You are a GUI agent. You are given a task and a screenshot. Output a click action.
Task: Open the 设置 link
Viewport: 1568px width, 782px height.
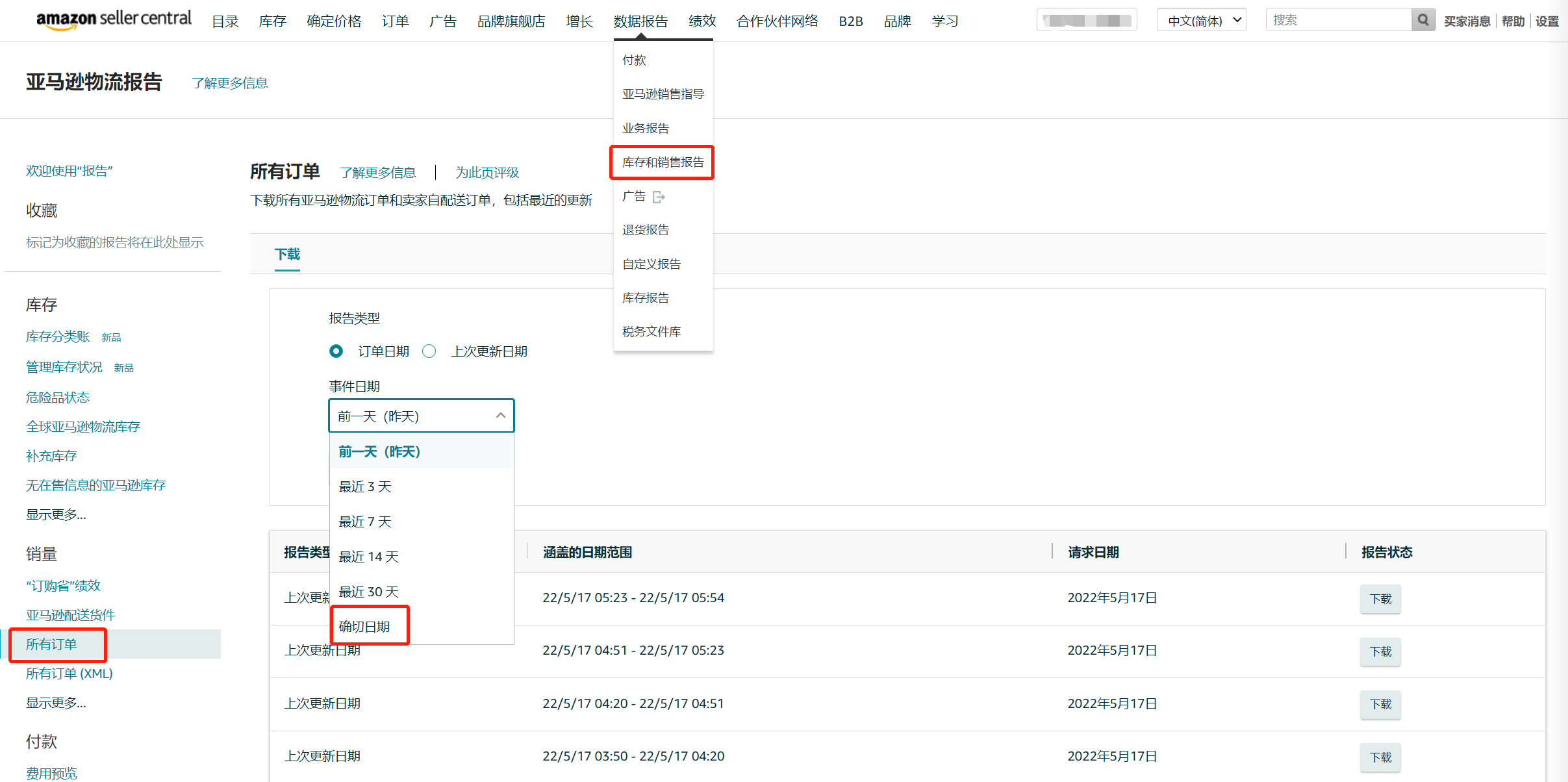1547,21
